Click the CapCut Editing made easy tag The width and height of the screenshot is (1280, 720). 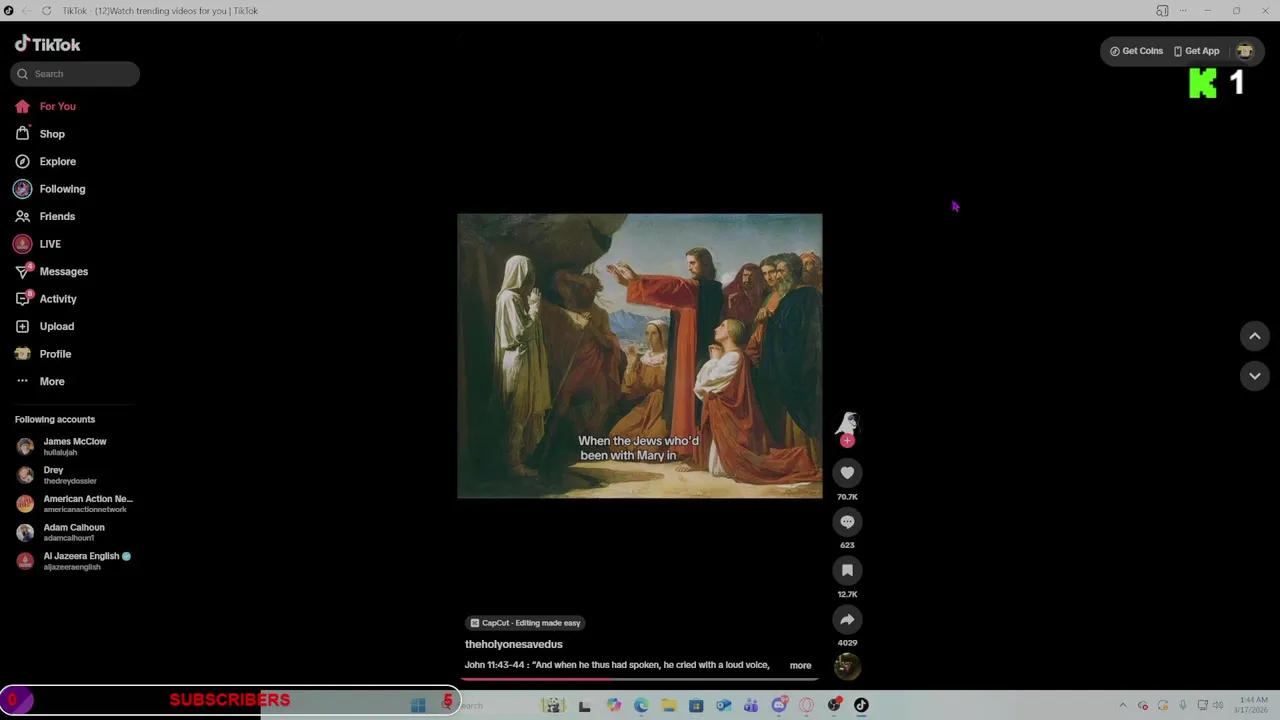525,623
